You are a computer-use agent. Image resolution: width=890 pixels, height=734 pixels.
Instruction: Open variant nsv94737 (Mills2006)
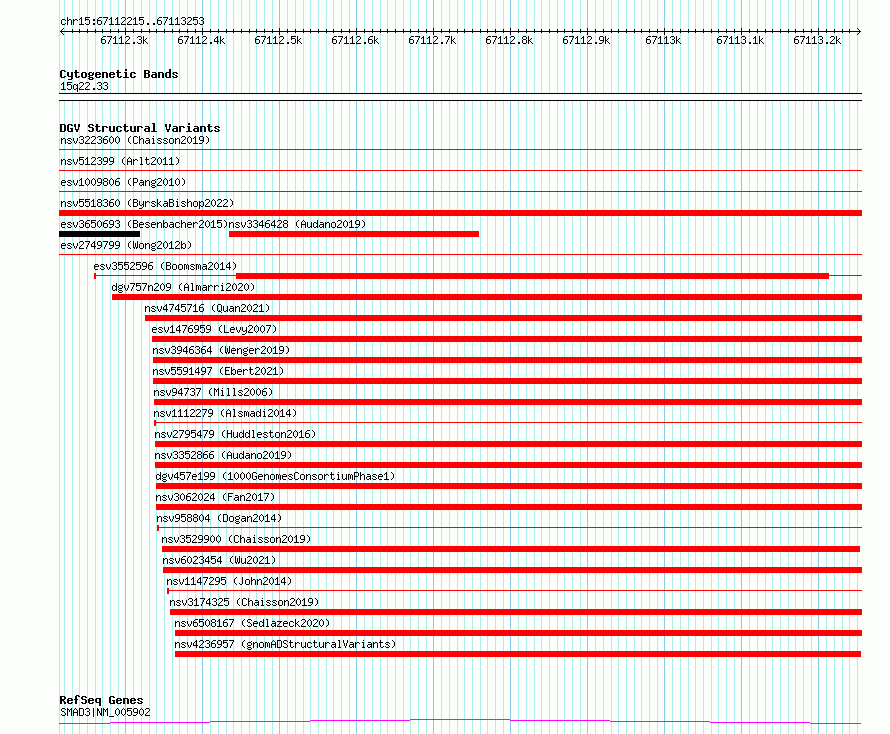click(213, 392)
